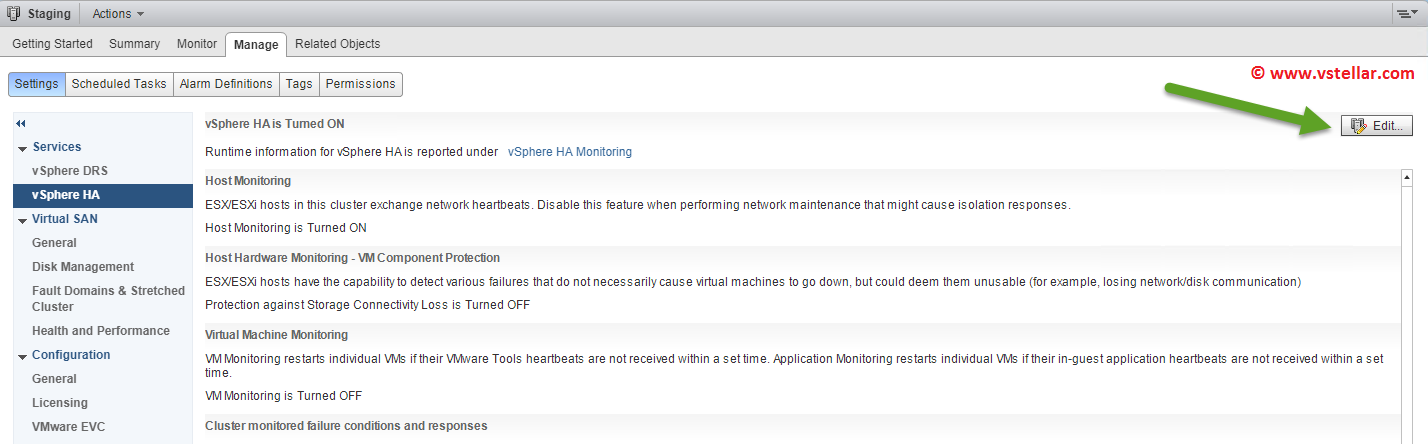Screen dimensions: 1428x444
Task: Select Fault Domains & Stretched Cluster
Action: click(108, 298)
